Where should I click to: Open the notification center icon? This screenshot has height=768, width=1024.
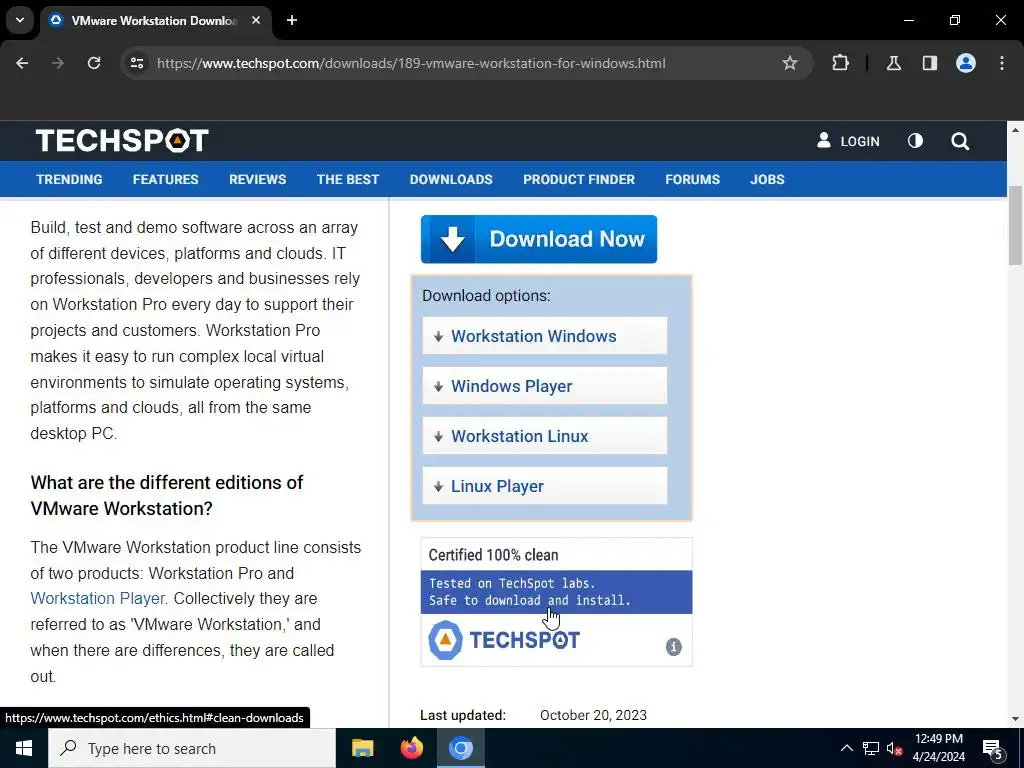(993, 748)
